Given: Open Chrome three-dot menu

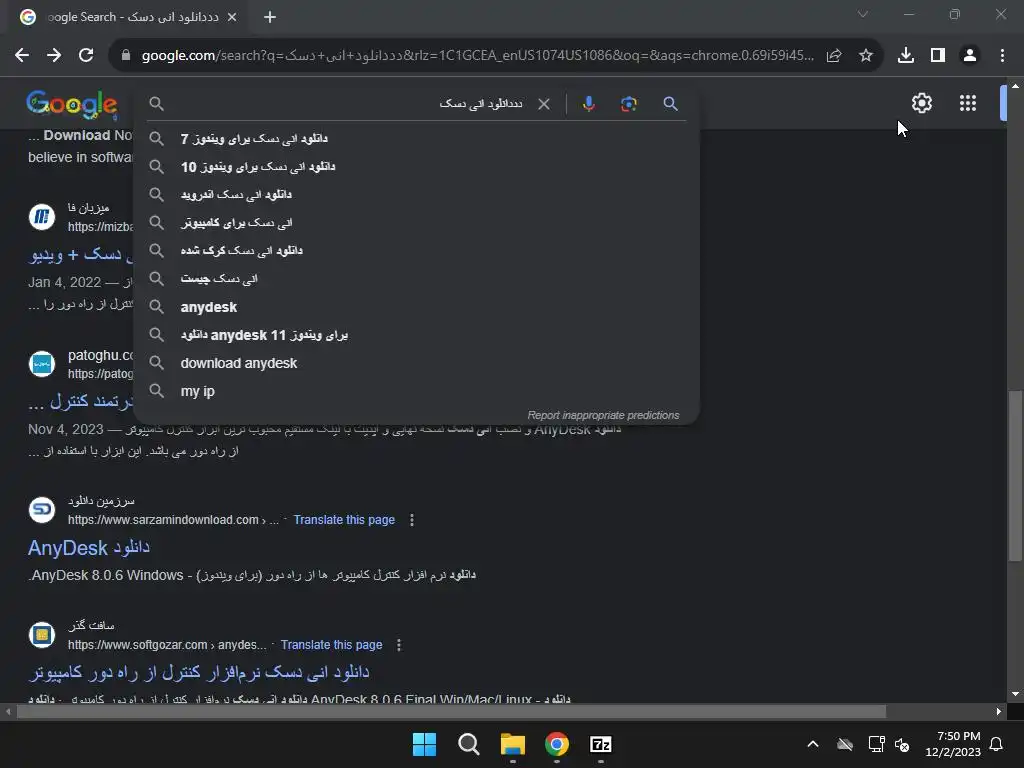Looking at the screenshot, I should [1002, 56].
